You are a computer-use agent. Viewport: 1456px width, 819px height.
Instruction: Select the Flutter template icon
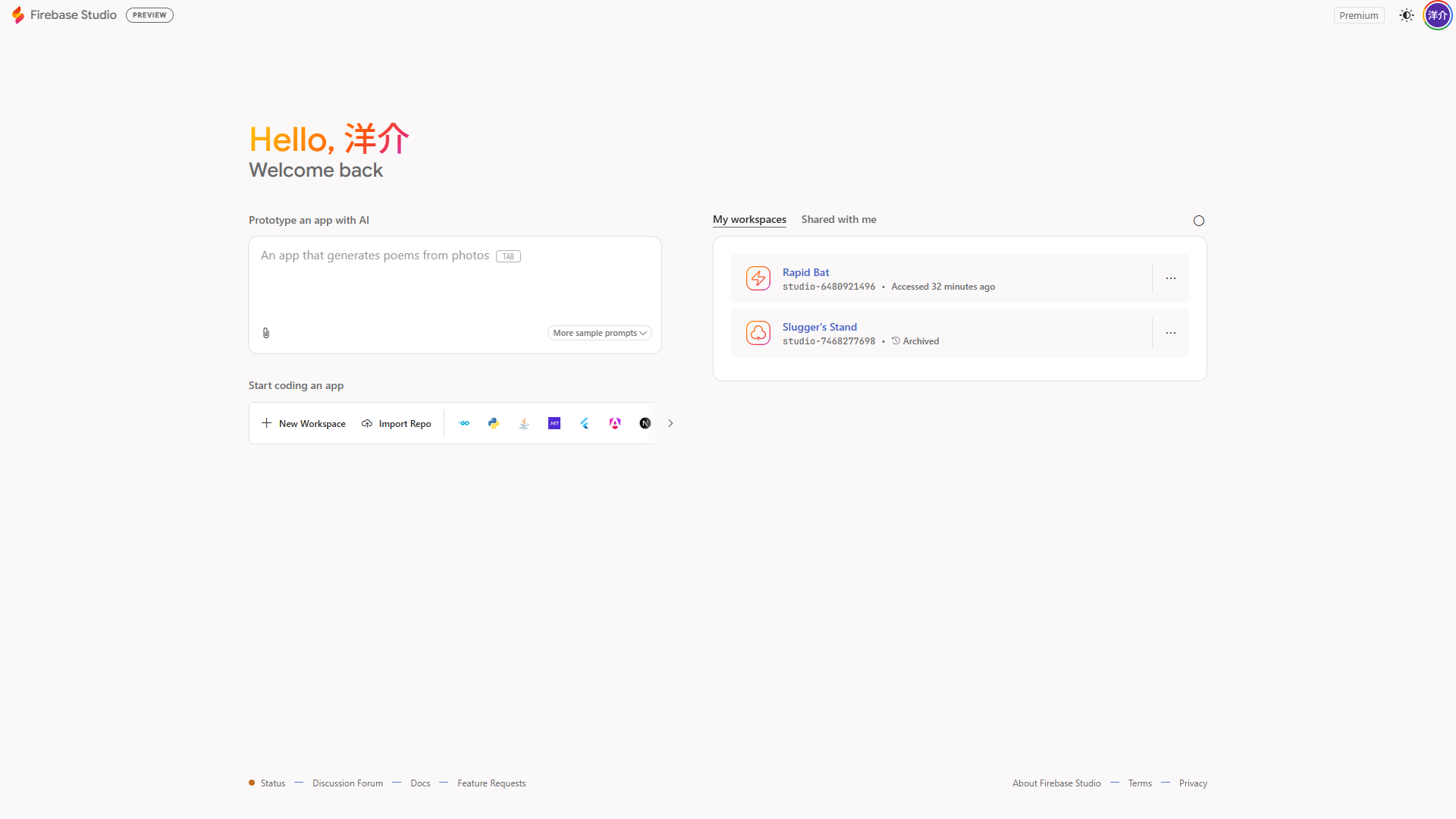click(585, 423)
